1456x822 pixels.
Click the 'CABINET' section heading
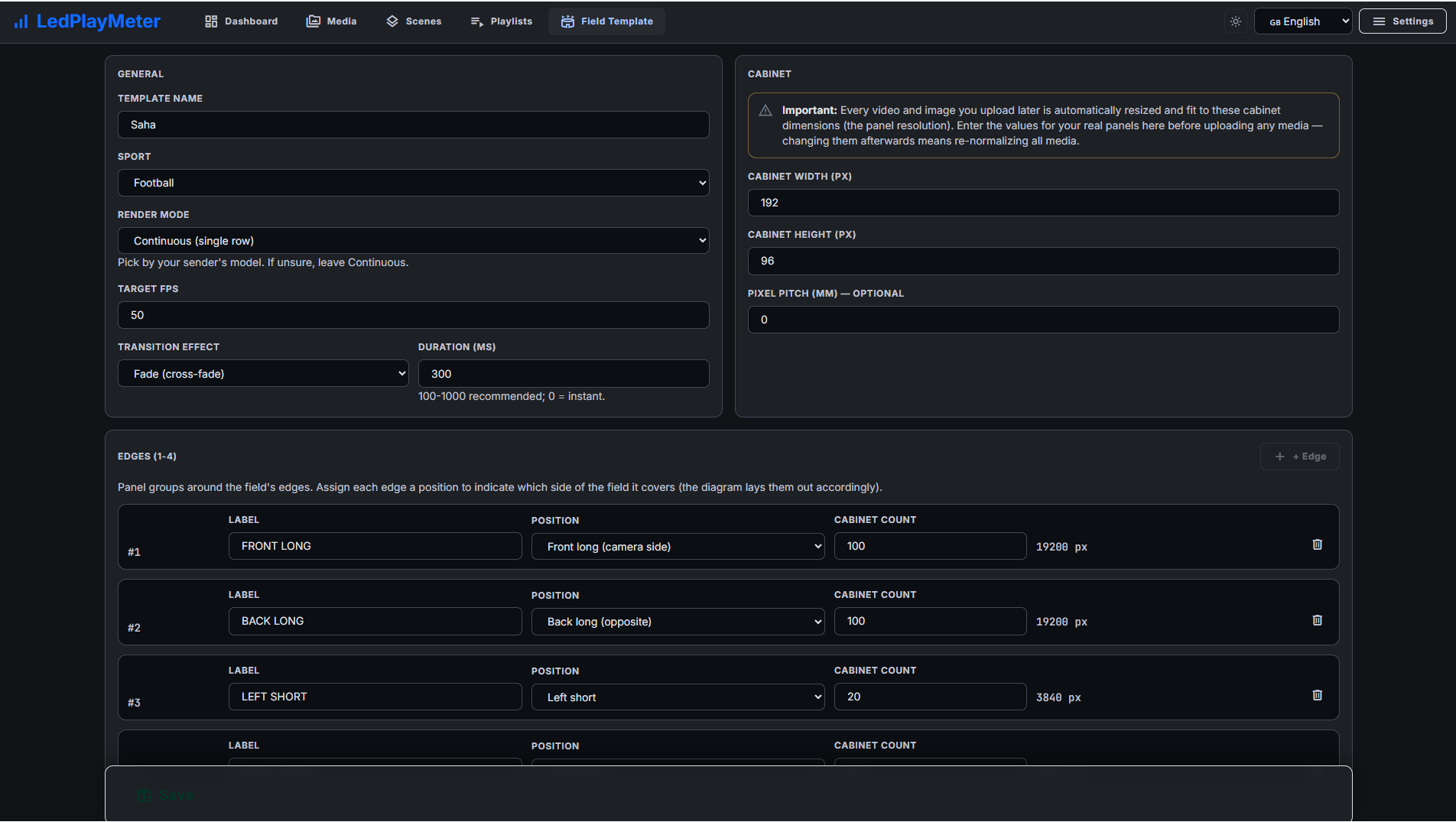pyautogui.click(x=769, y=74)
